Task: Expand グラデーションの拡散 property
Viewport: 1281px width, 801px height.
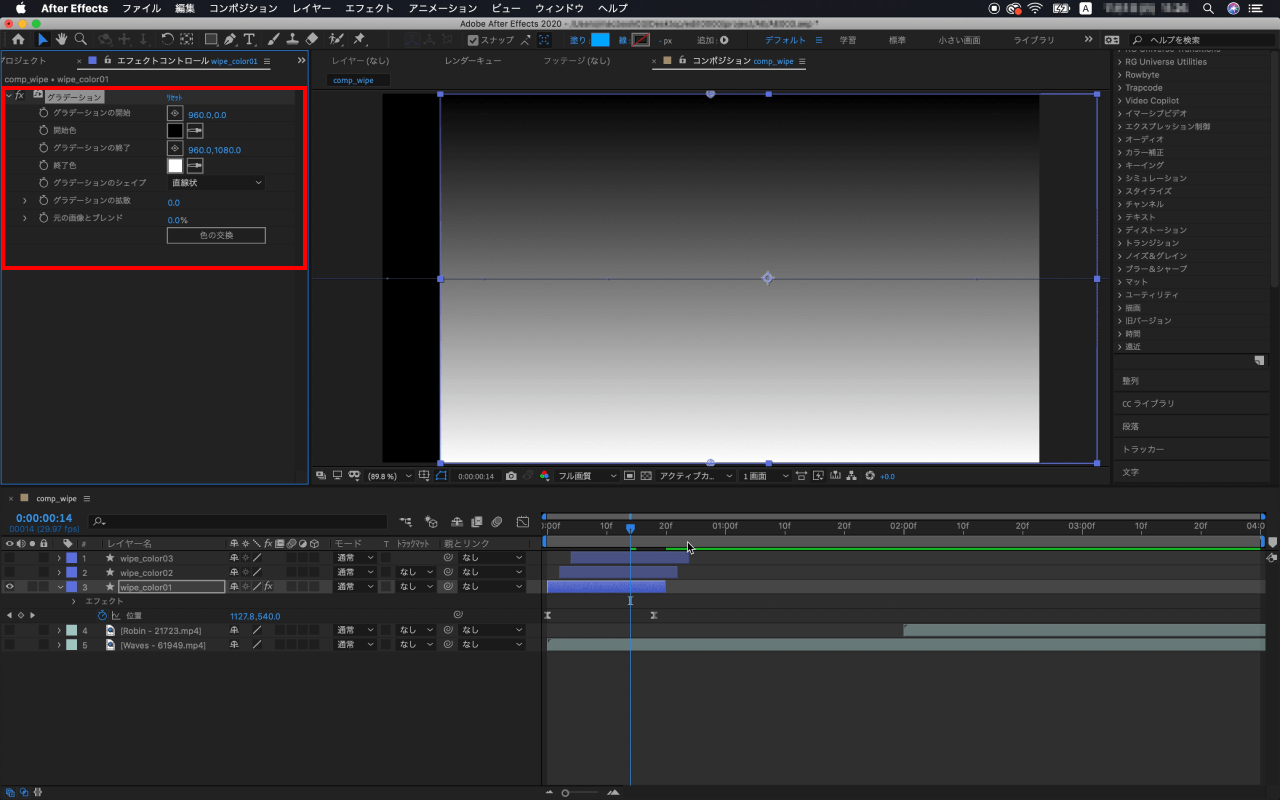Action: pos(25,201)
